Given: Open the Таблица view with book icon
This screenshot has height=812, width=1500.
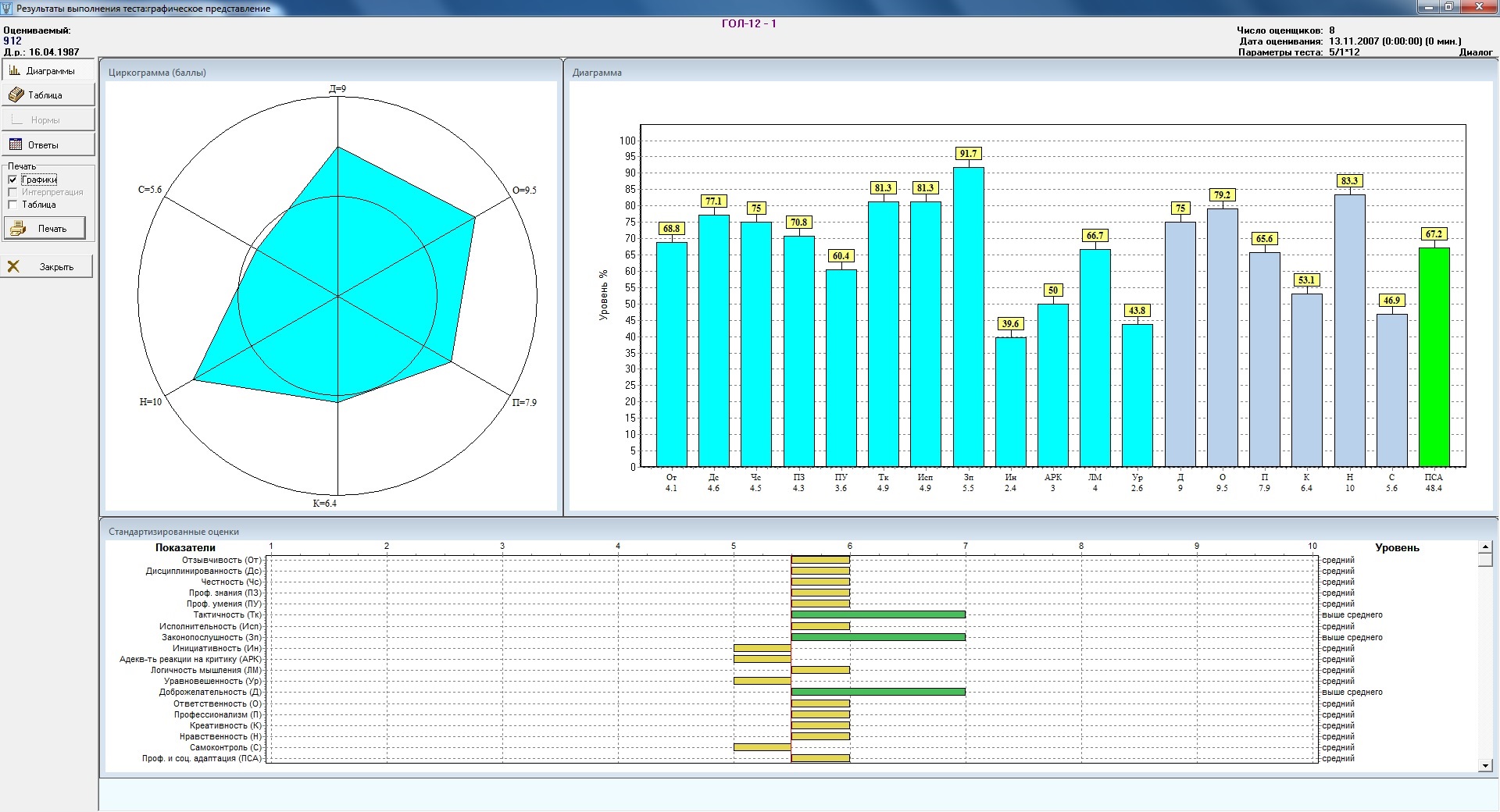Looking at the screenshot, I should coord(16,95).
